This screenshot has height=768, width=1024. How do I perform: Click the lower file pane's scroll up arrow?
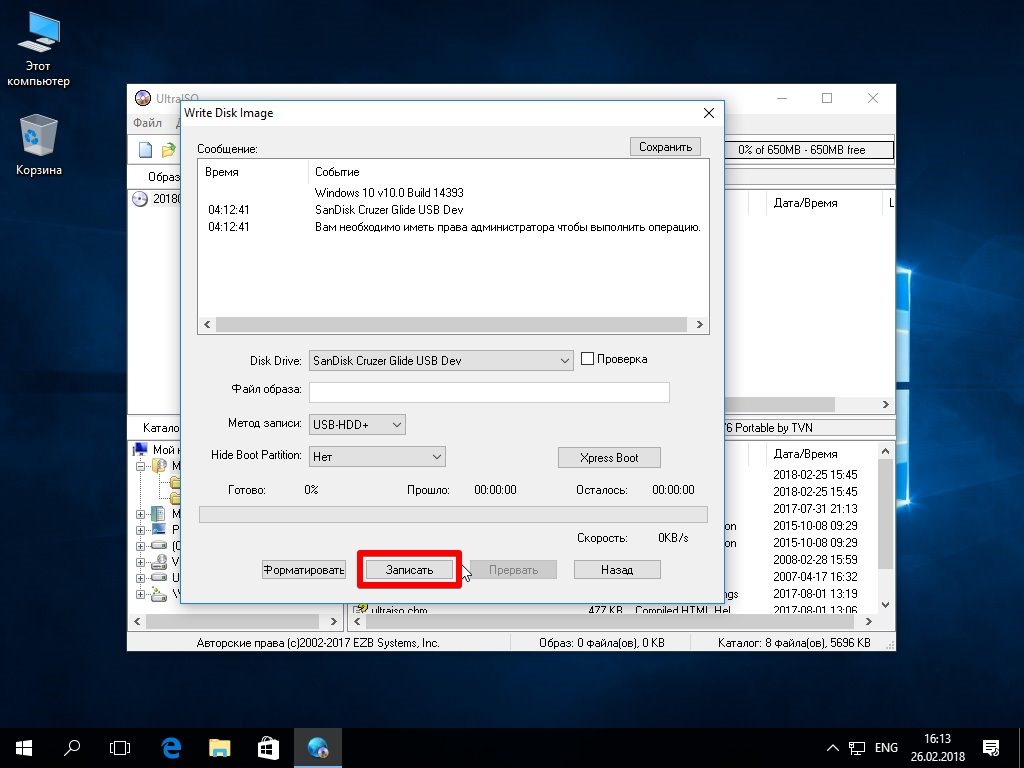(886, 451)
